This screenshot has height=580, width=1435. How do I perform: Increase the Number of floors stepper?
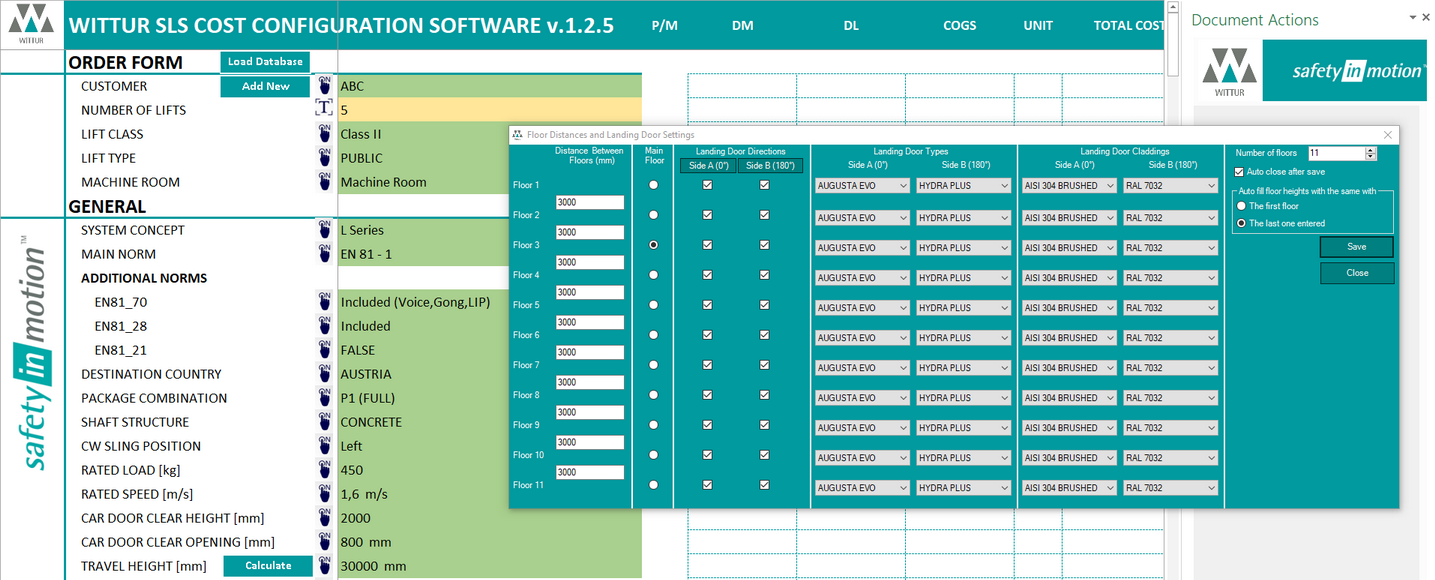pyautogui.click(x=1371, y=150)
